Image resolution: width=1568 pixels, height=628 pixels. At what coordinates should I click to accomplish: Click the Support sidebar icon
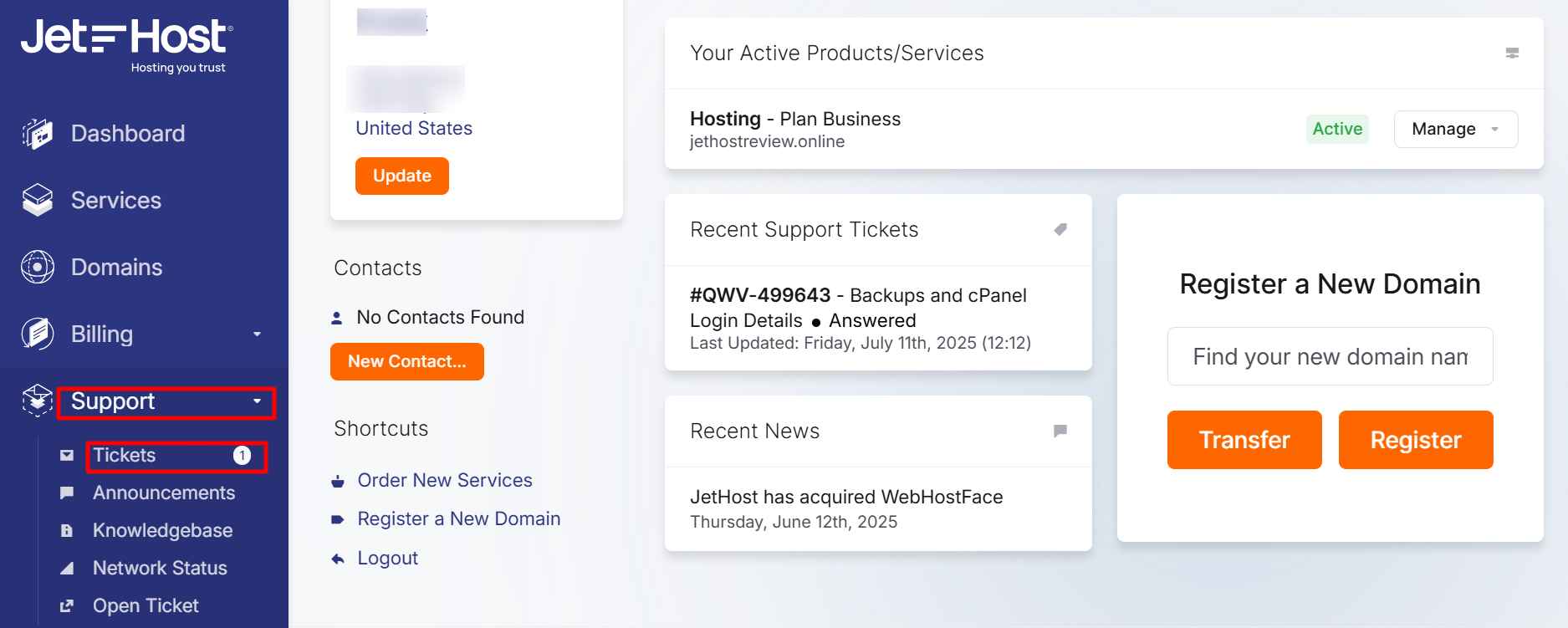tap(38, 401)
